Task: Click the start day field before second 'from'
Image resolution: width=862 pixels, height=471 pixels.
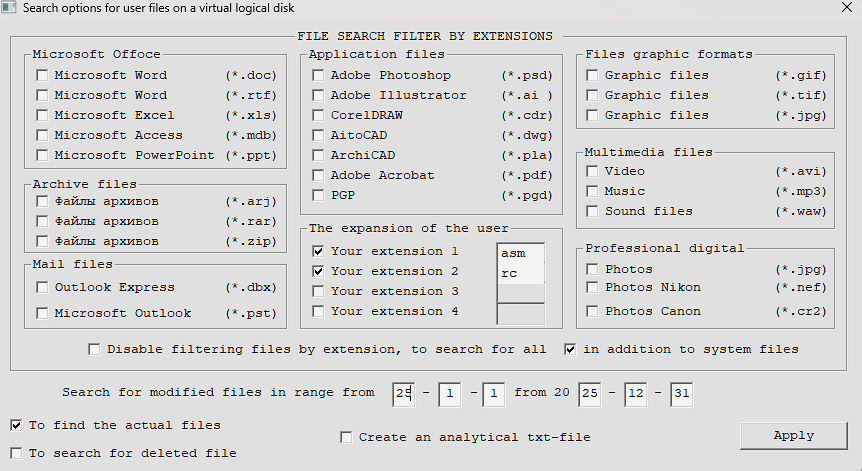Action: [x=494, y=394]
